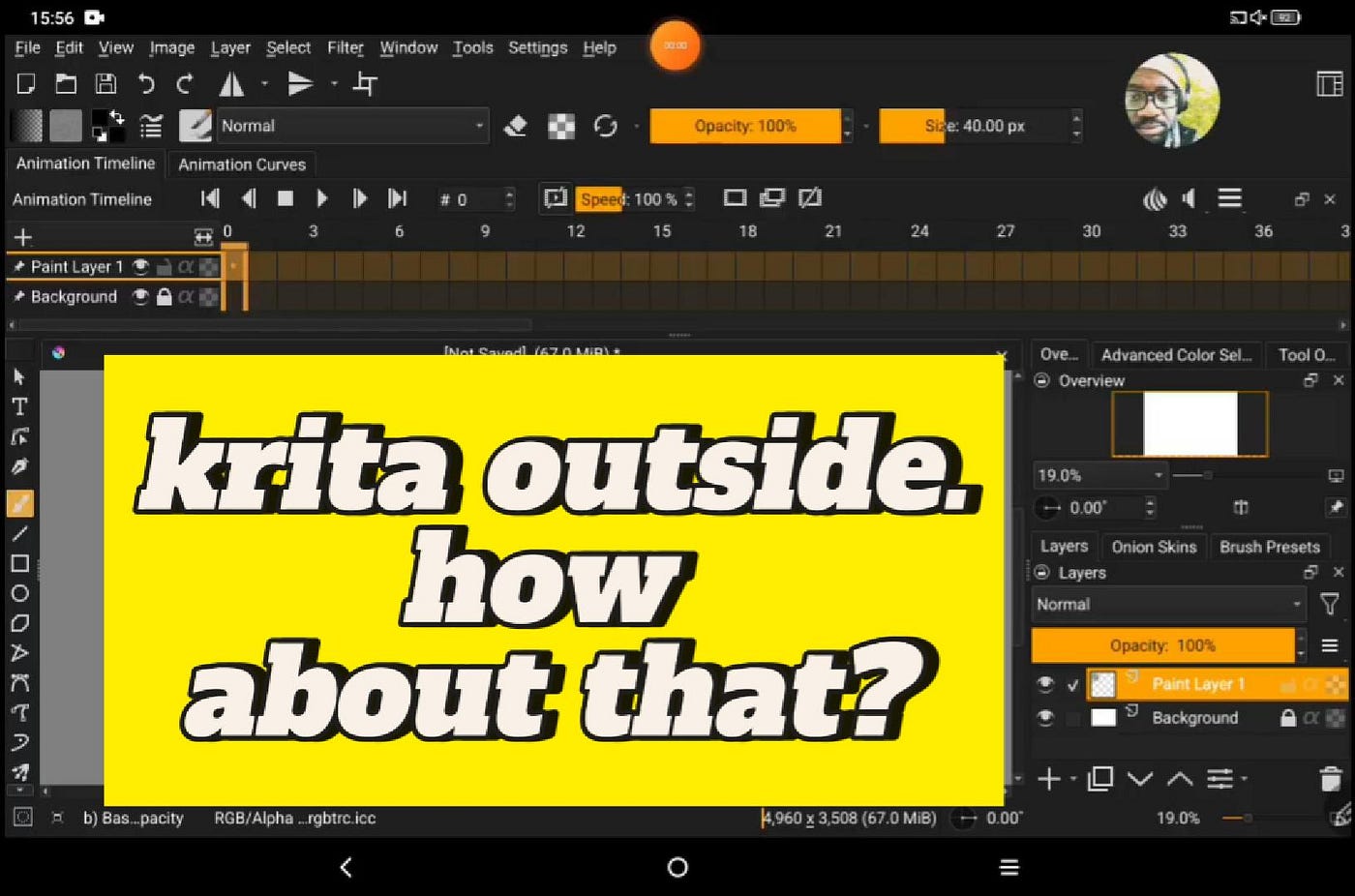Select the Line tool
This screenshot has height=896, width=1355.
[x=19, y=533]
